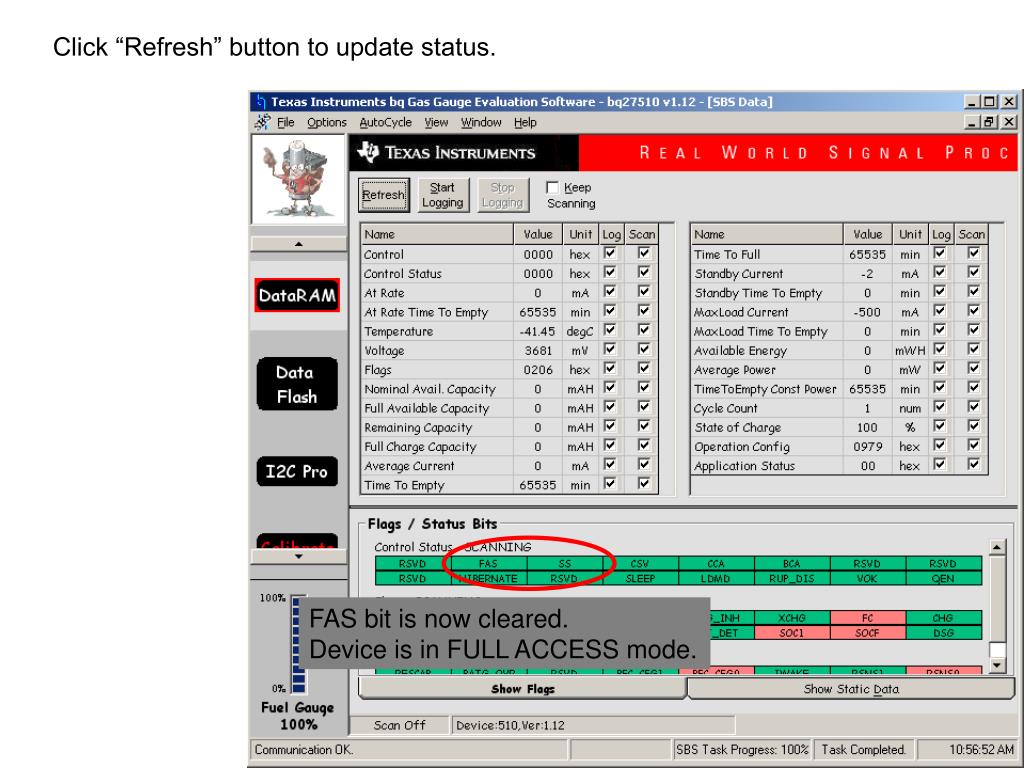Enable the Keep Scanning checkbox

click(x=552, y=187)
